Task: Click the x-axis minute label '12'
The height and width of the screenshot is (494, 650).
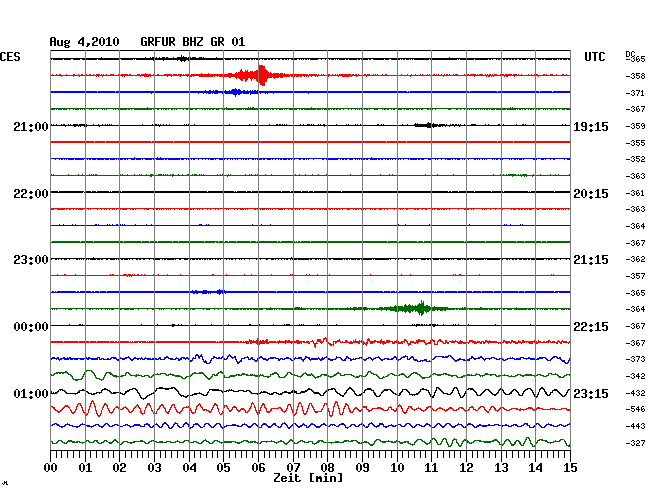Action: pos(466,468)
